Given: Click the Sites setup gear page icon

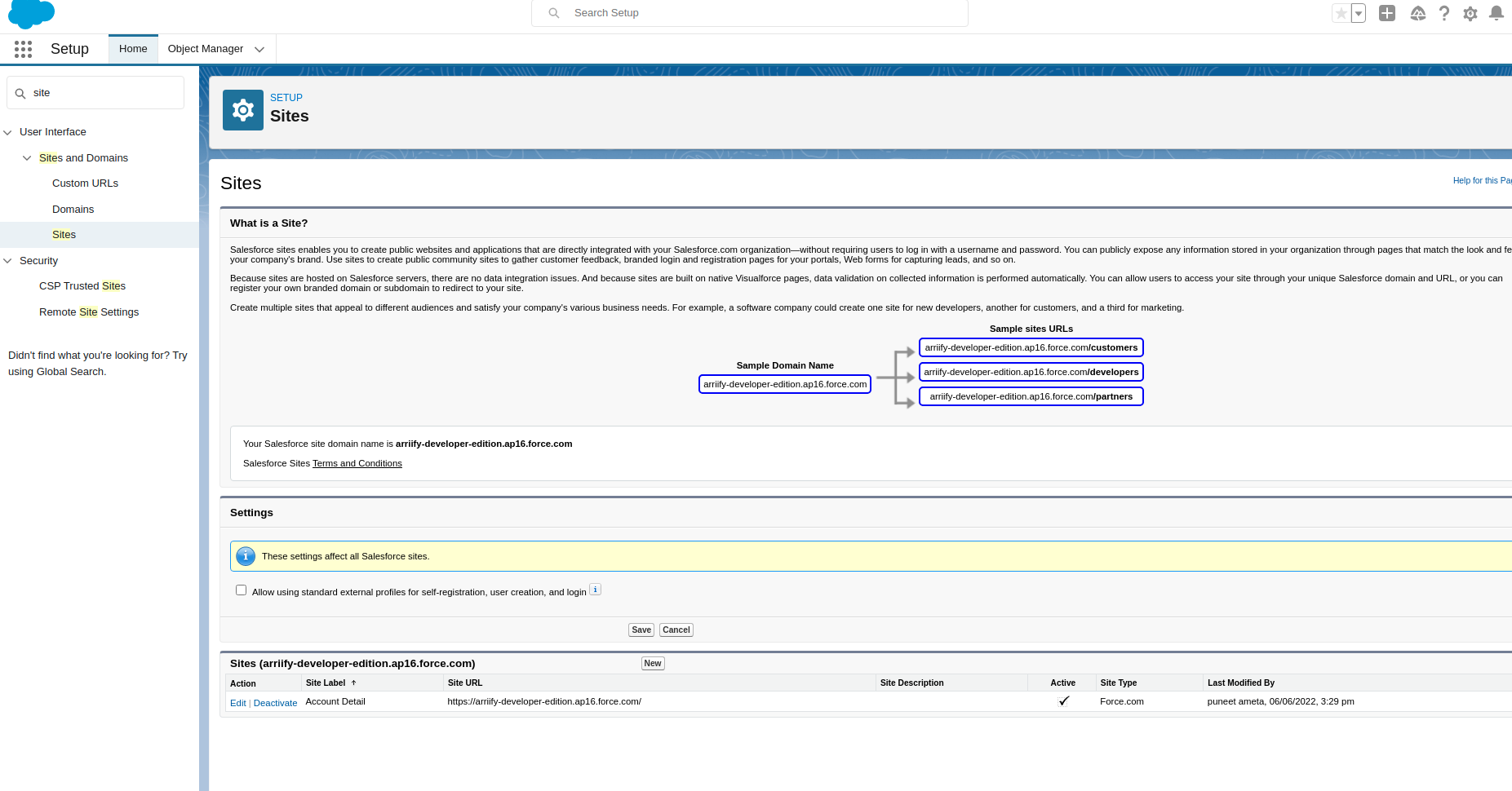Looking at the screenshot, I should (x=243, y=110).
